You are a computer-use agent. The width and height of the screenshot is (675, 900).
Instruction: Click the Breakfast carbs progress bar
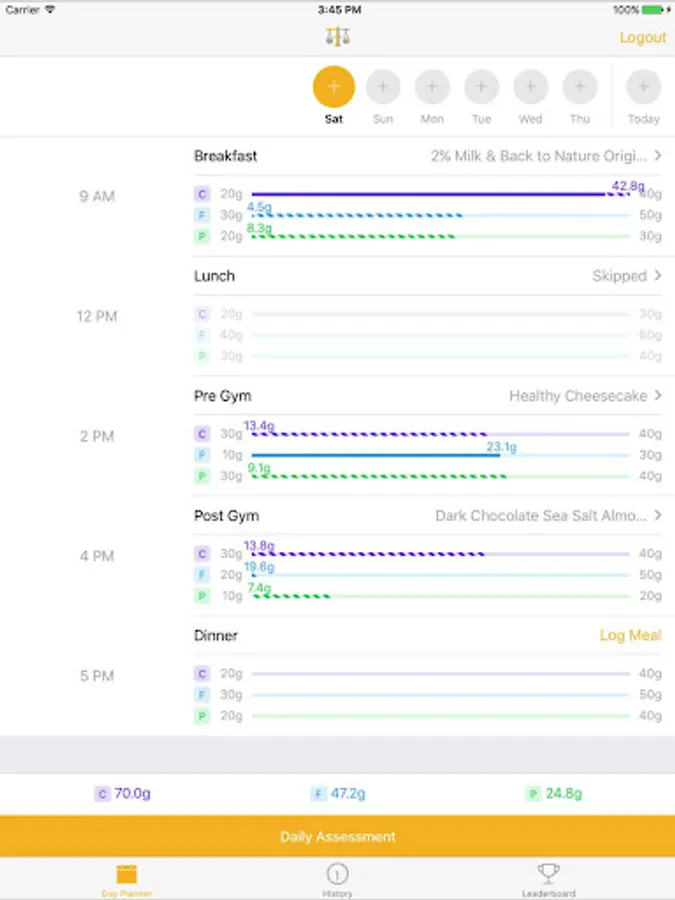(x=440, y=194)
